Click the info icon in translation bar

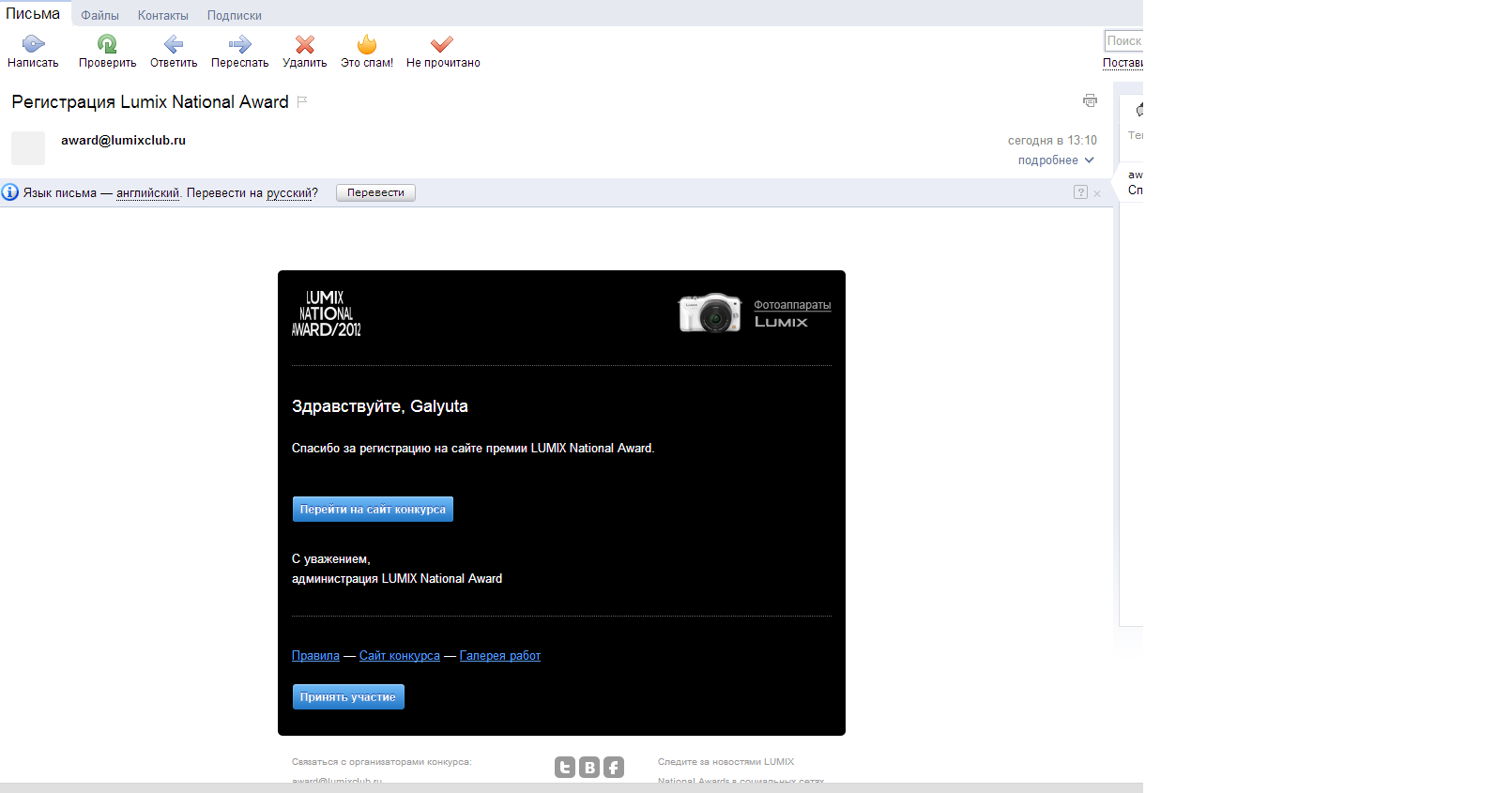(x=10, y=192)
